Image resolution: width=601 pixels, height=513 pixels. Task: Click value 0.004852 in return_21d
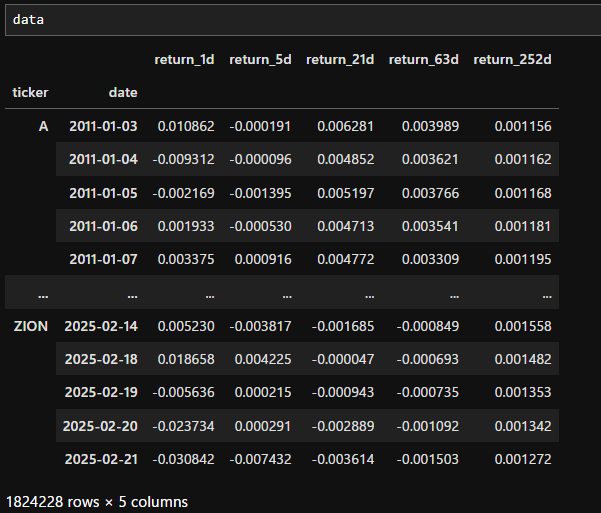[345, 159]
